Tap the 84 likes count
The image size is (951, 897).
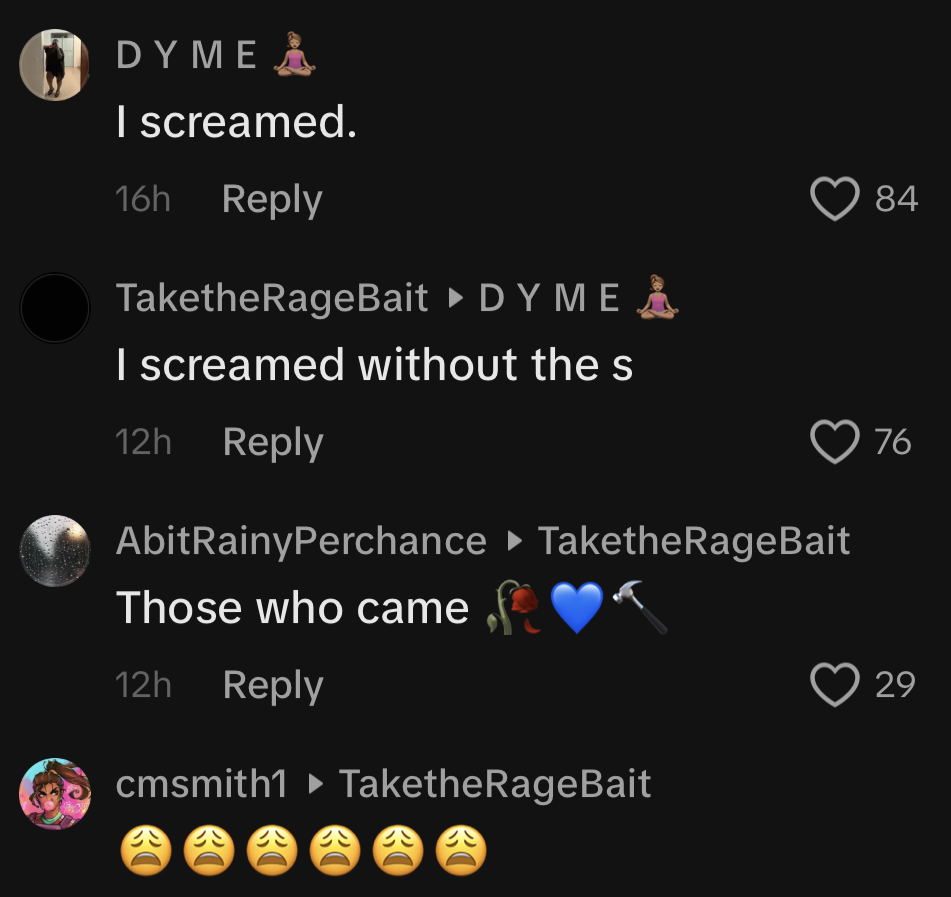896,198
